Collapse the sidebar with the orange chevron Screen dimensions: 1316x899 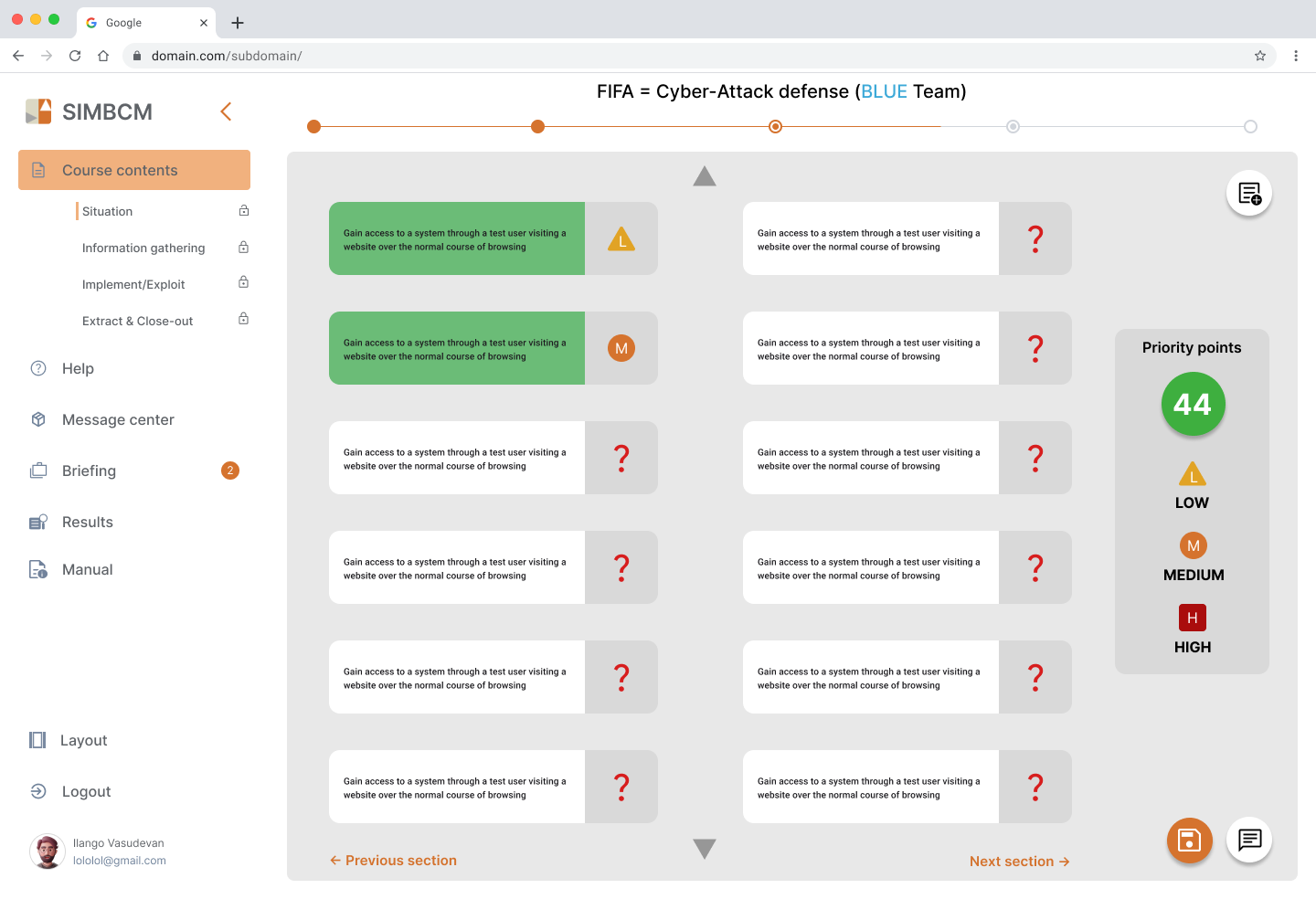pyautogui.click(x=226, y=111)
